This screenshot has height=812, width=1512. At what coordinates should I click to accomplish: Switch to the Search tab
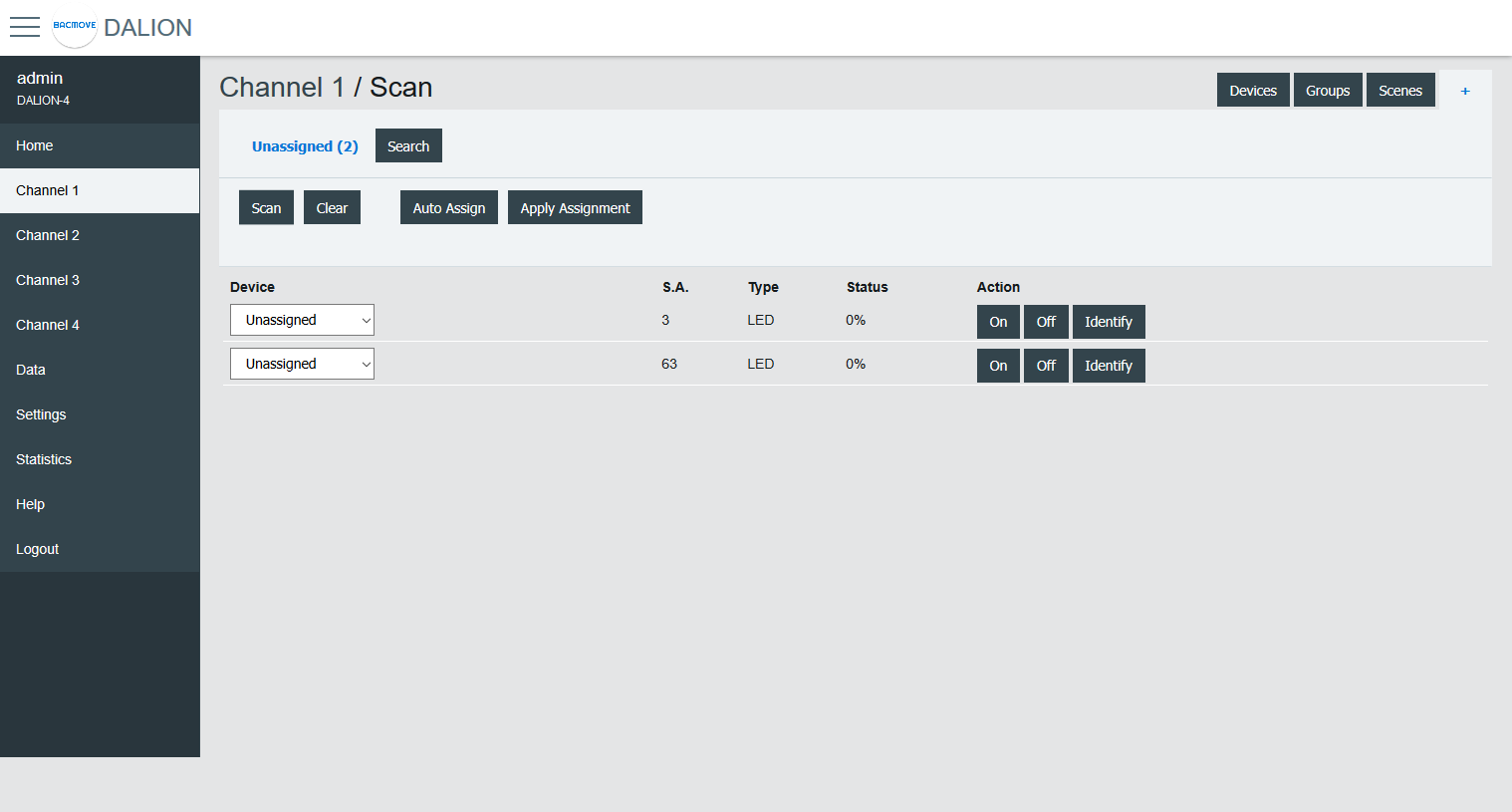(x=408, y=146)
